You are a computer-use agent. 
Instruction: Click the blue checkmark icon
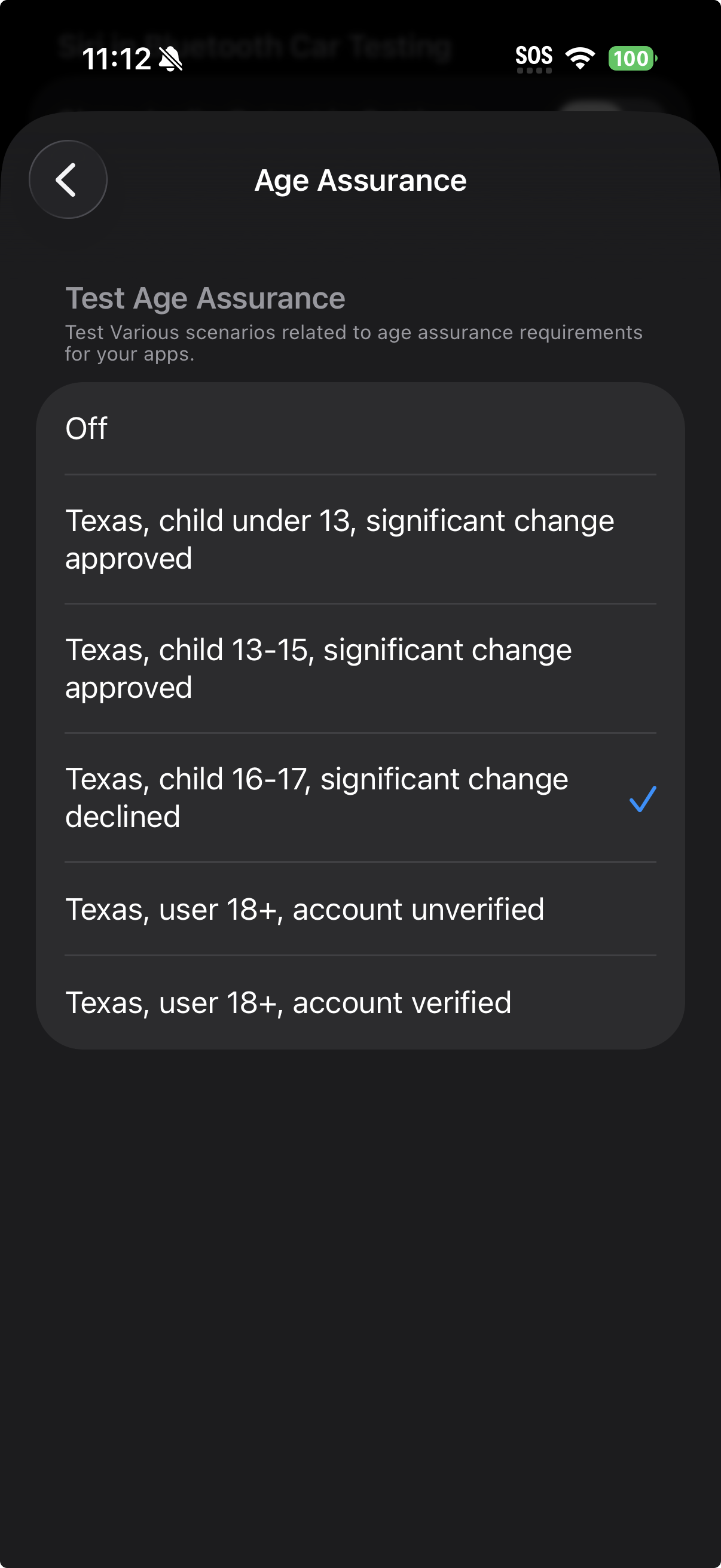pos(643,798)
